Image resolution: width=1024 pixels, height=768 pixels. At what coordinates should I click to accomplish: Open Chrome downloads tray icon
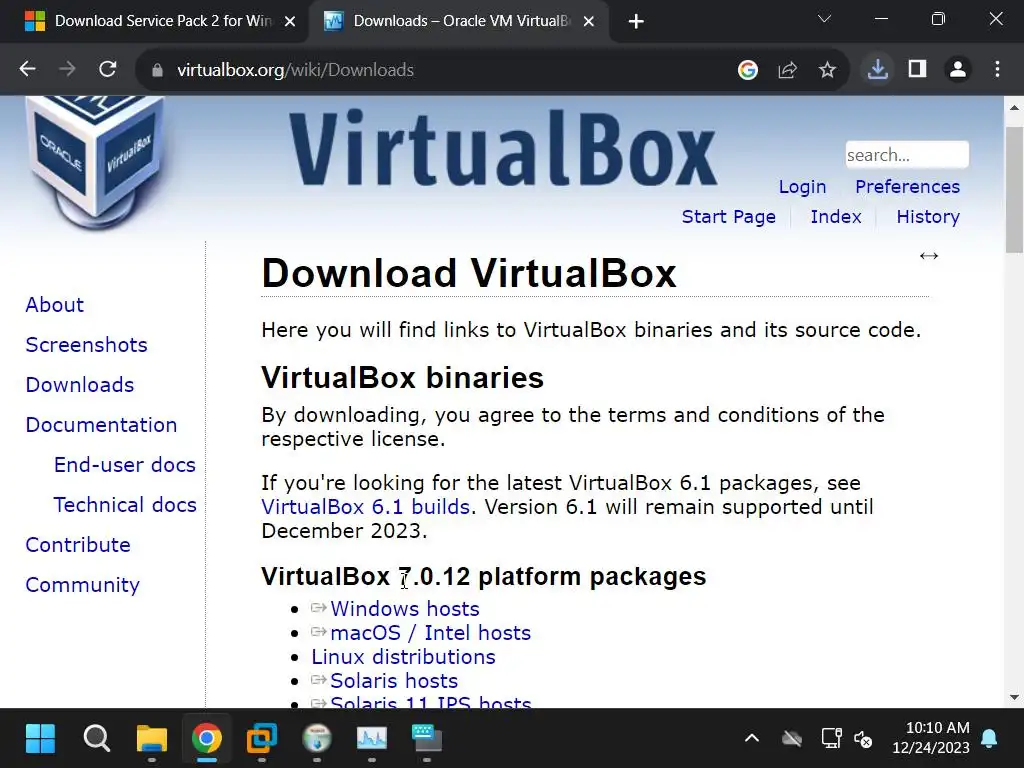877,69
